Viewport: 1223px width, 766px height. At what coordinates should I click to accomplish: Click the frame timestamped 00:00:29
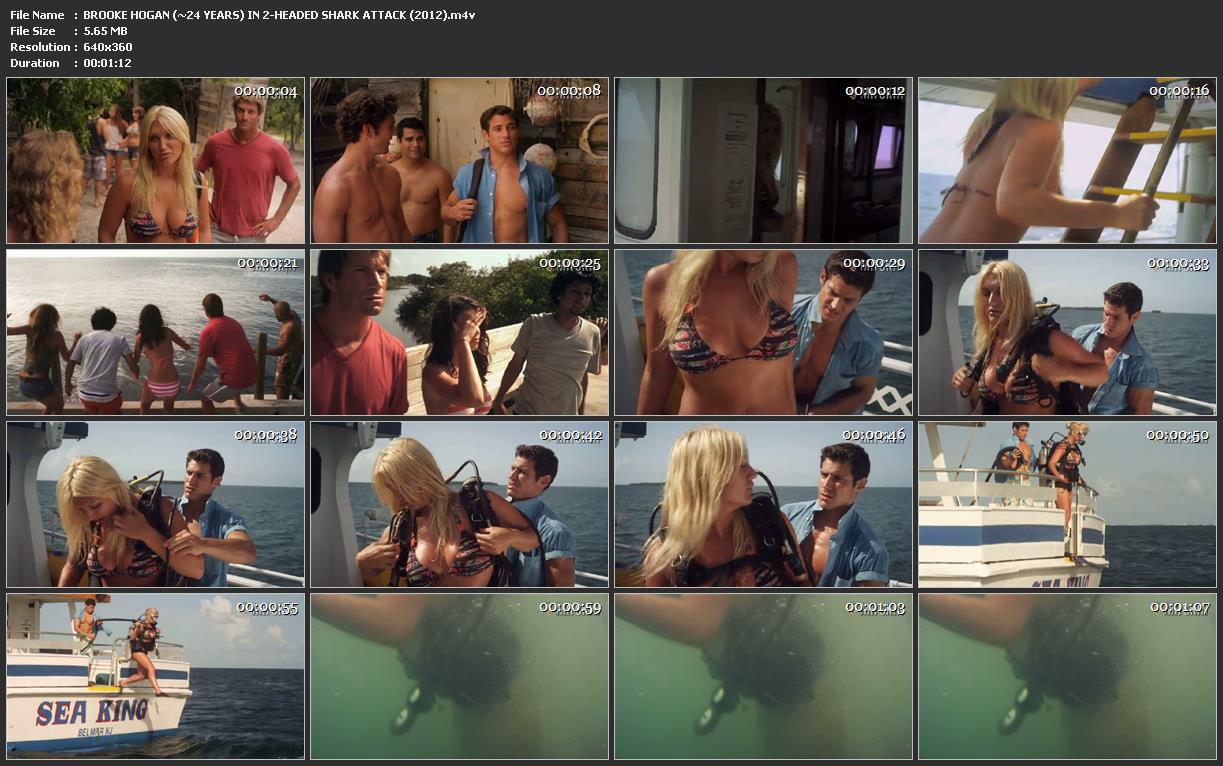[x=763, y=332]
